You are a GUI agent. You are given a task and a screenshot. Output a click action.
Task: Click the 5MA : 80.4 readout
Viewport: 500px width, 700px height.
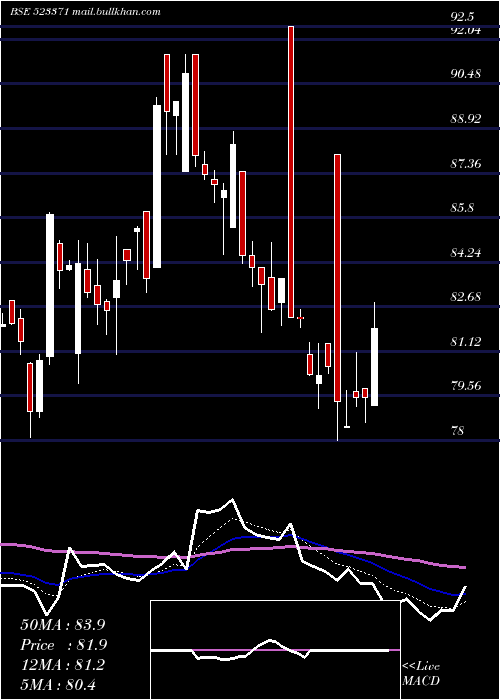click(x=58, y=684)
